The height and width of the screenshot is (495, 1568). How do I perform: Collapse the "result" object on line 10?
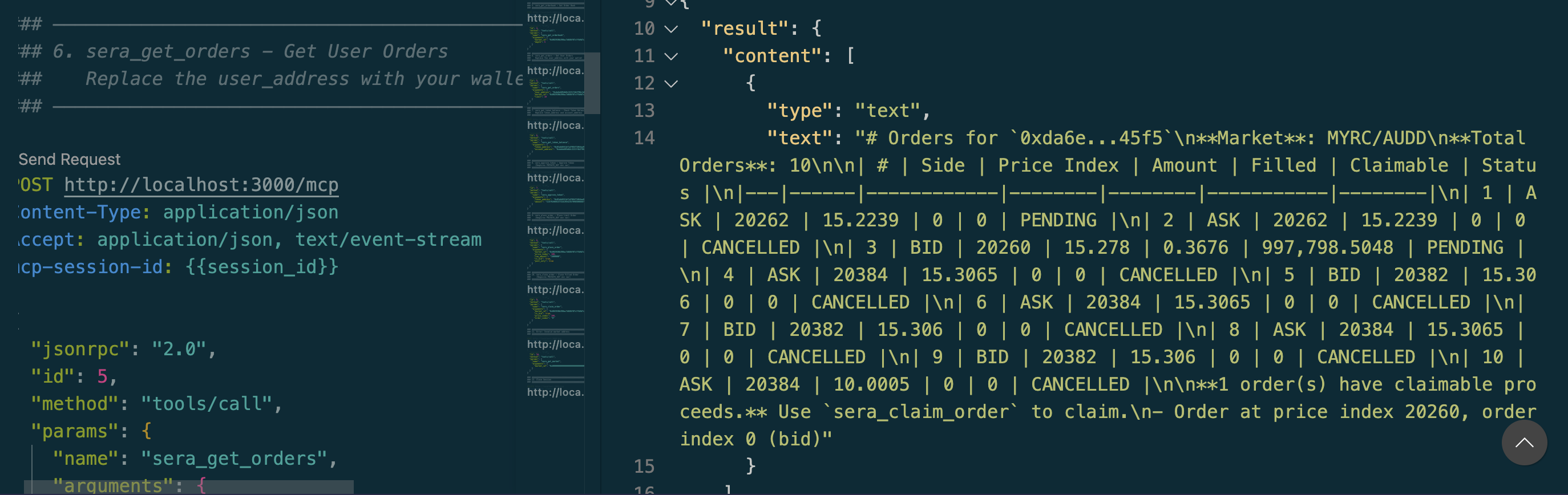tap(671, 29)
